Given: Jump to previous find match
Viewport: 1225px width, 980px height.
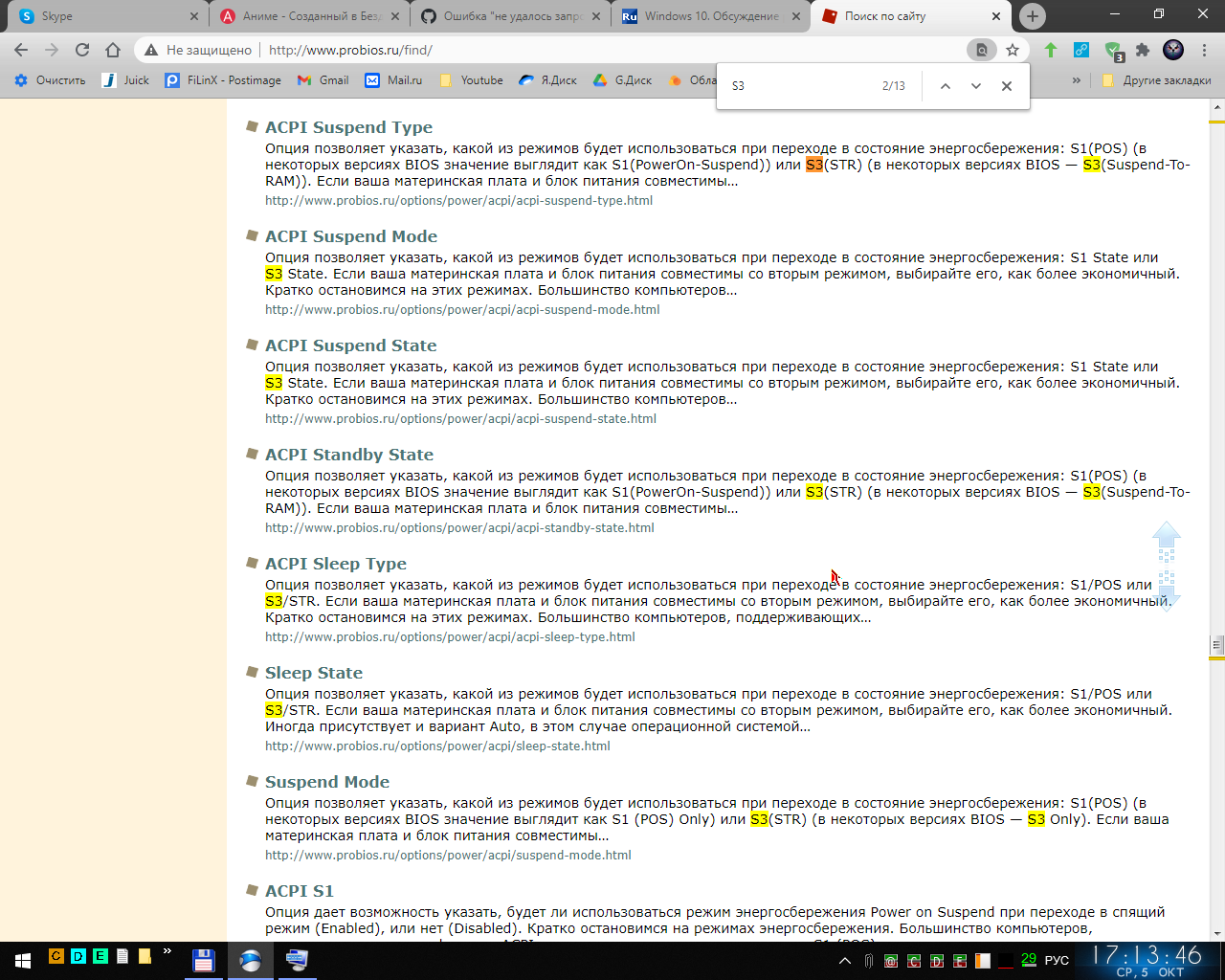Looking at the screenshot, I should point(945,86).
